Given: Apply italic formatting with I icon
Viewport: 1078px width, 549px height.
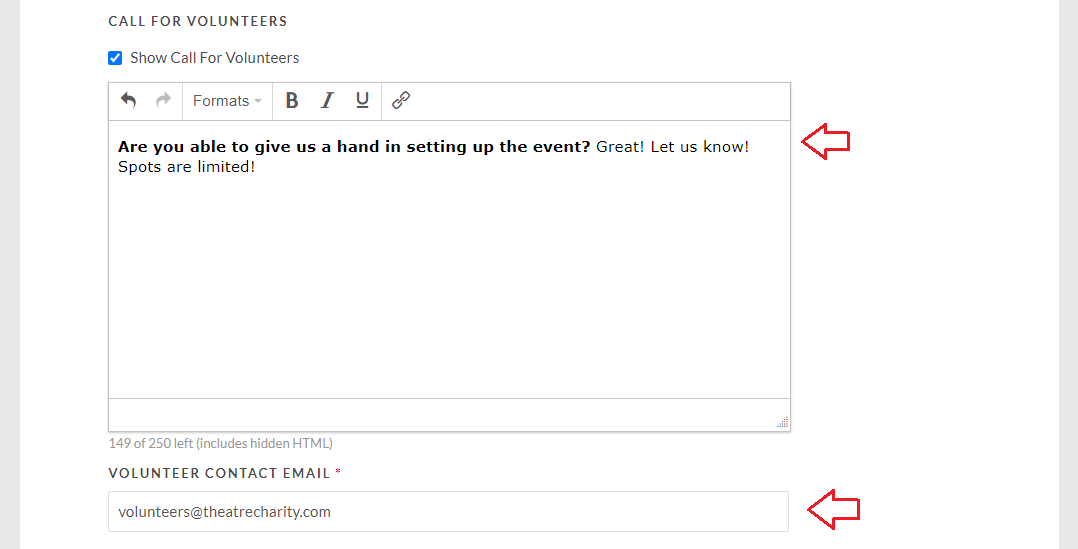Looking at the screenshot, I should pos(327,100).
